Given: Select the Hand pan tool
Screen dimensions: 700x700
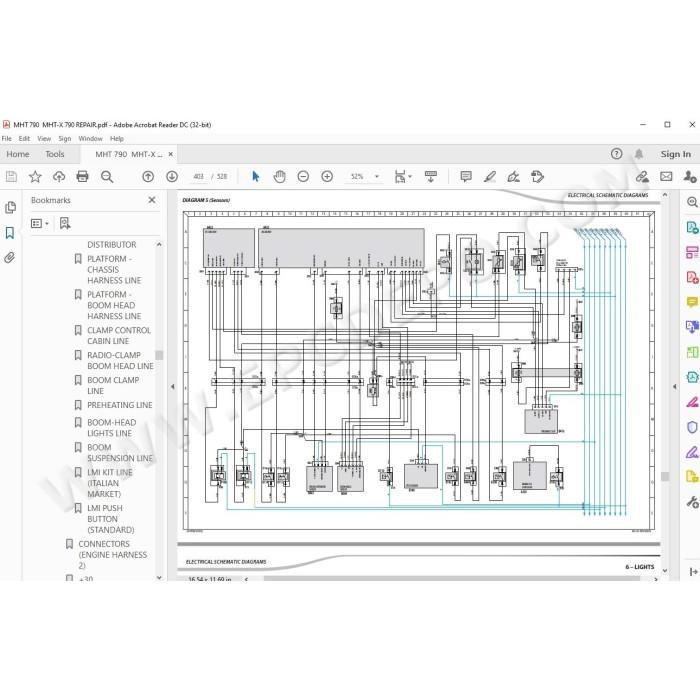Looking at the screenshot, I should pyautogui.click(x=279, y=176).
